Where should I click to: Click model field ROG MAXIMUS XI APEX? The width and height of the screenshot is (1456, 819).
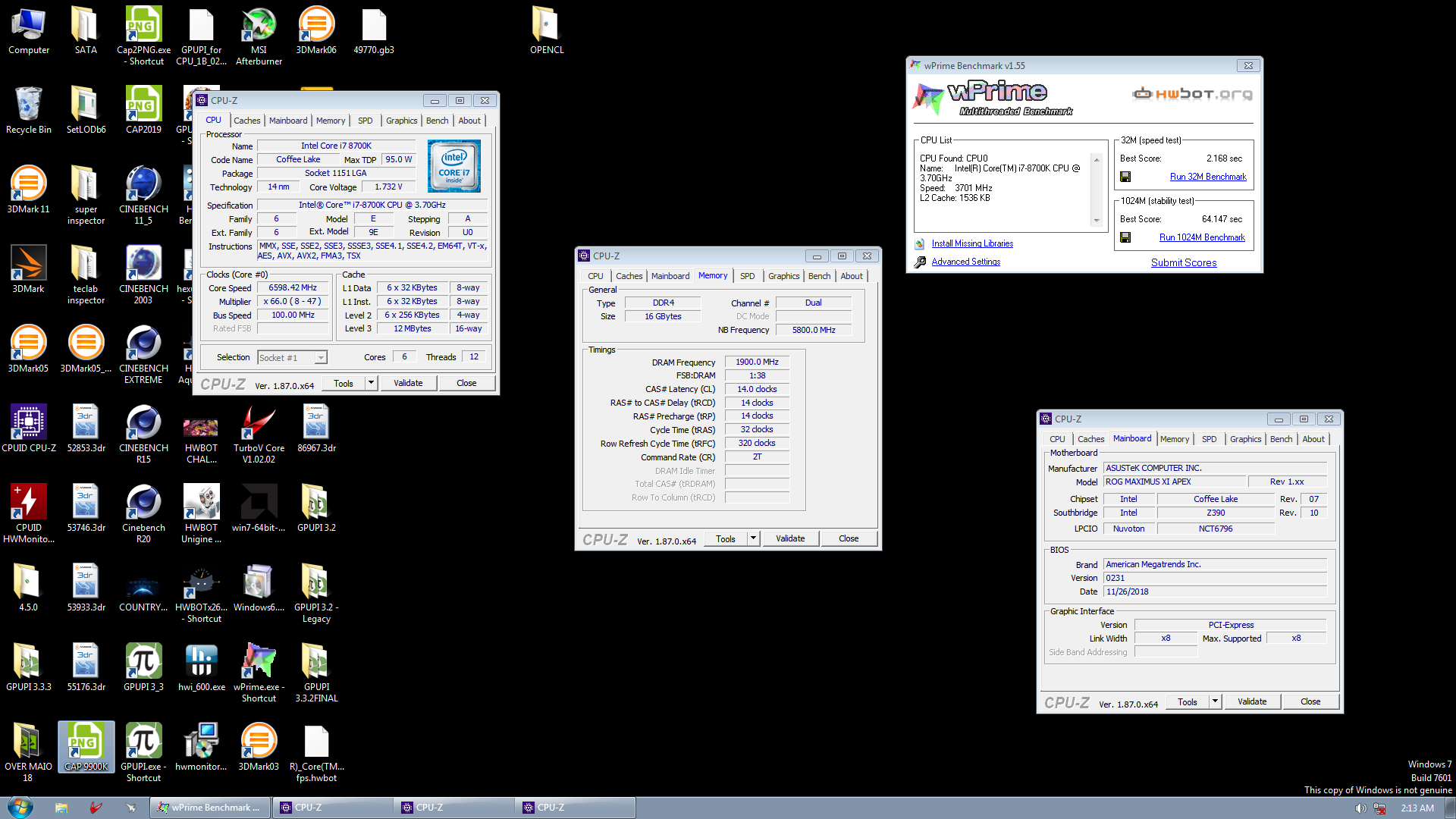1175,482
